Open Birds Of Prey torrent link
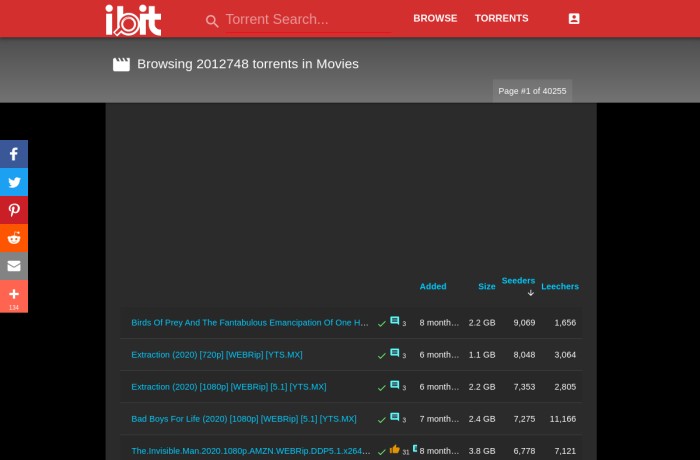This screenshot has height=460, width=700. click(250, 322)
